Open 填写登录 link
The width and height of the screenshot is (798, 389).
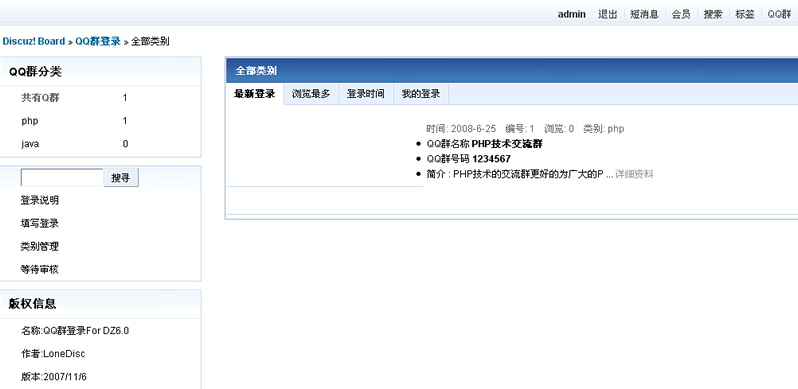point(40,224)
